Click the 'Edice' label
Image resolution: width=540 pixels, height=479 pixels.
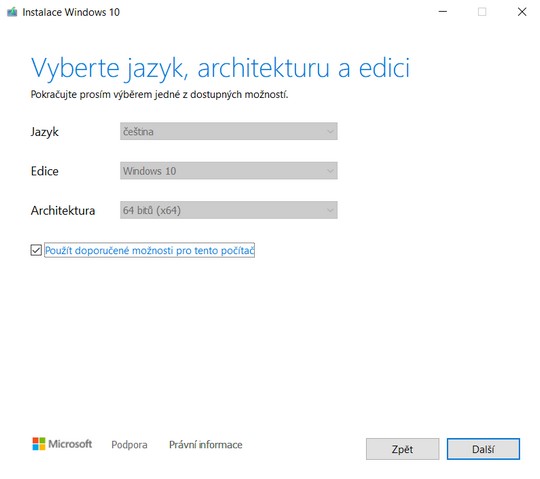click(44, 171)
